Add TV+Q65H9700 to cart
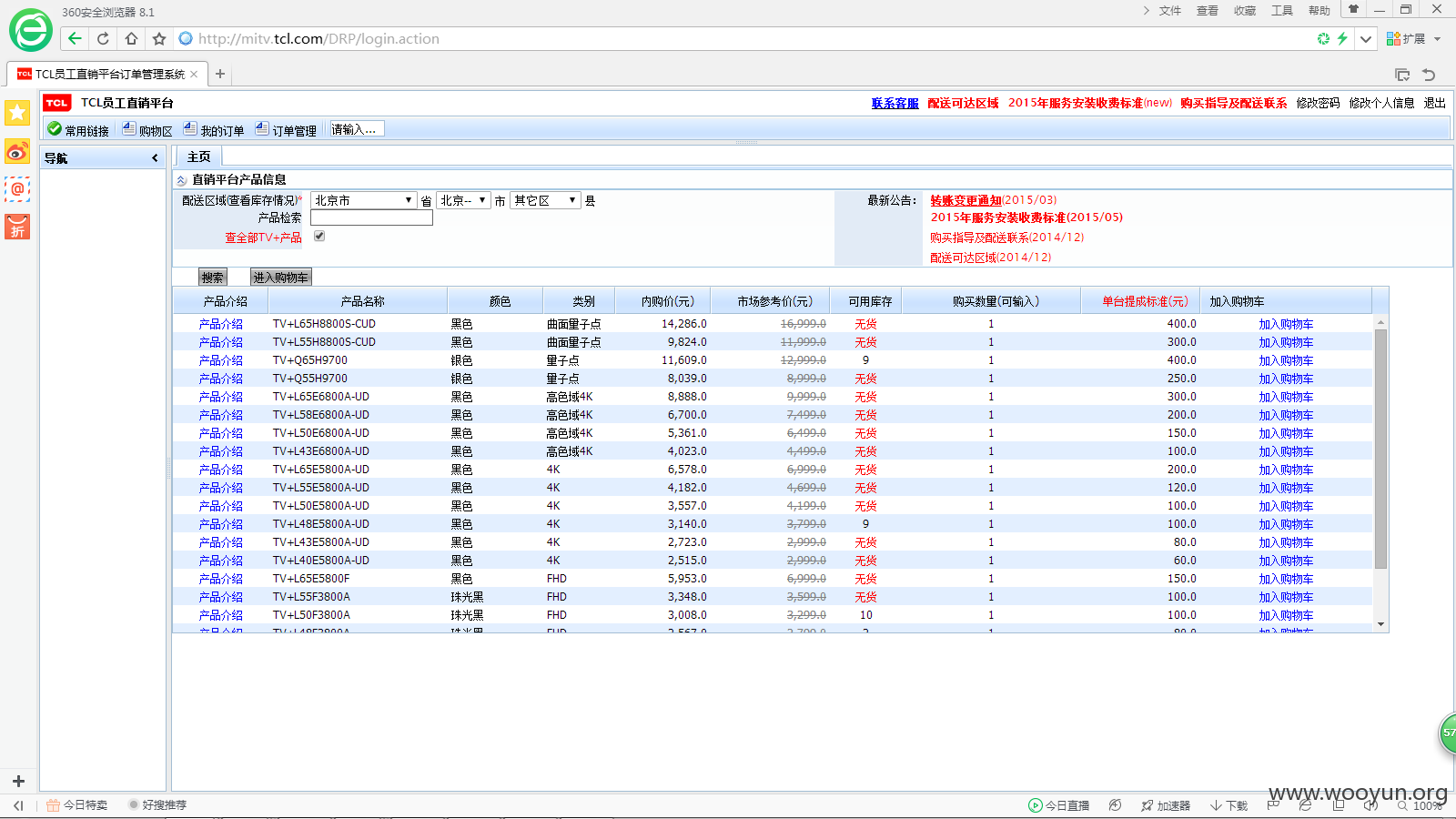This screenshot has width=1456, height=819. coord(1286,360)
